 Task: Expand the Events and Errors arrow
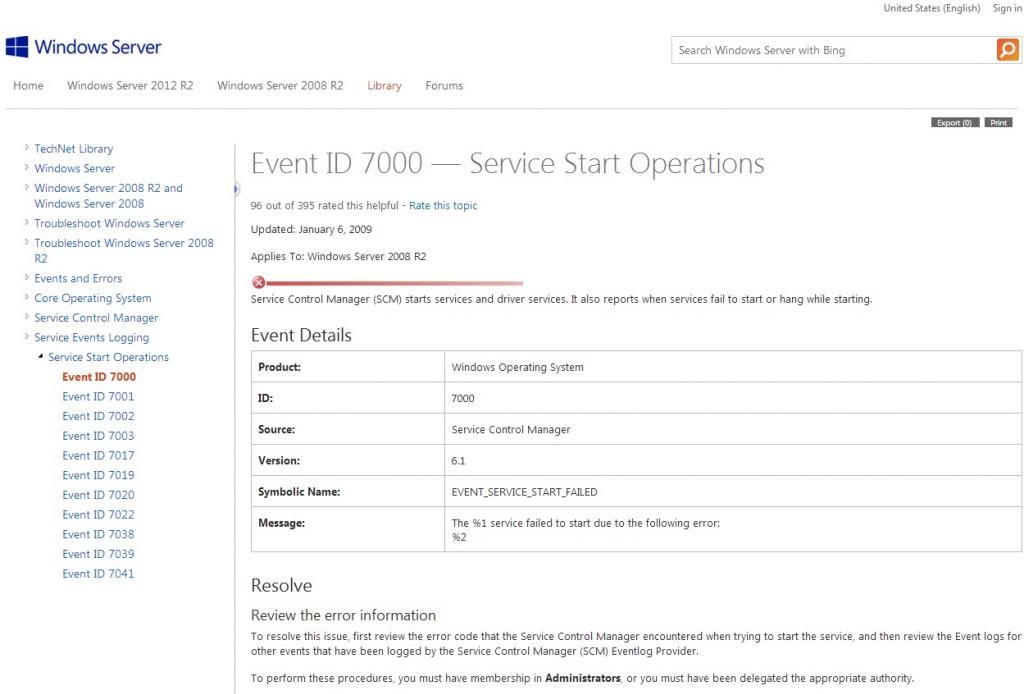(x=27, y=277)
